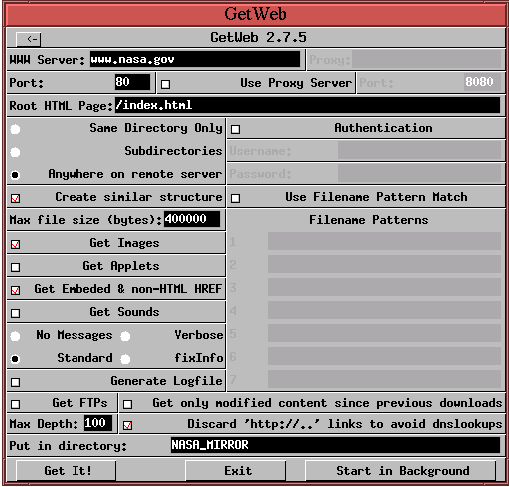Click the Exit button
Image resolution: width=509 pixels, height=487 pixels.
coord(235,471)
